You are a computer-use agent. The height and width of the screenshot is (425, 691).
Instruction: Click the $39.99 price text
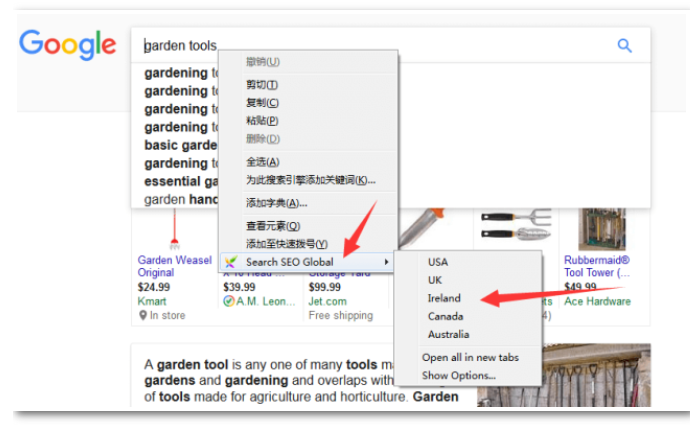click(x=239, y=287)
